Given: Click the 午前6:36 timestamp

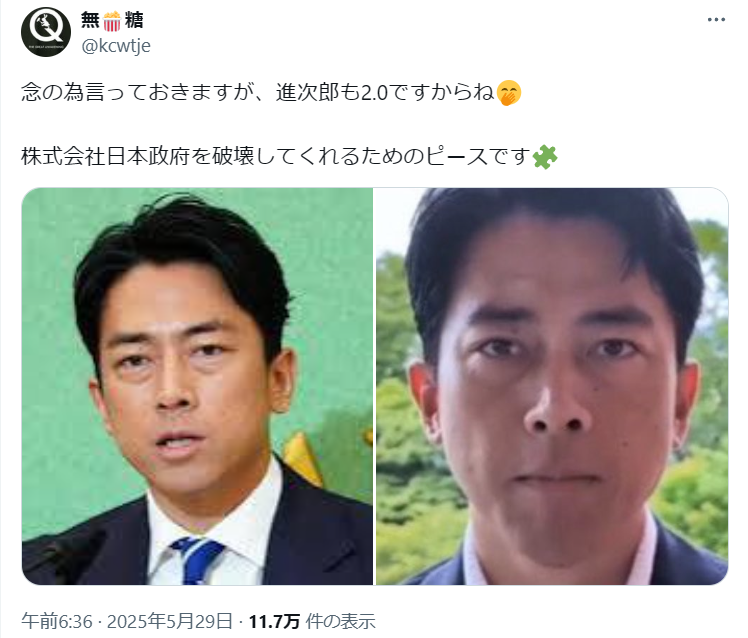Looking at the screenshot, I should (56, 621).
